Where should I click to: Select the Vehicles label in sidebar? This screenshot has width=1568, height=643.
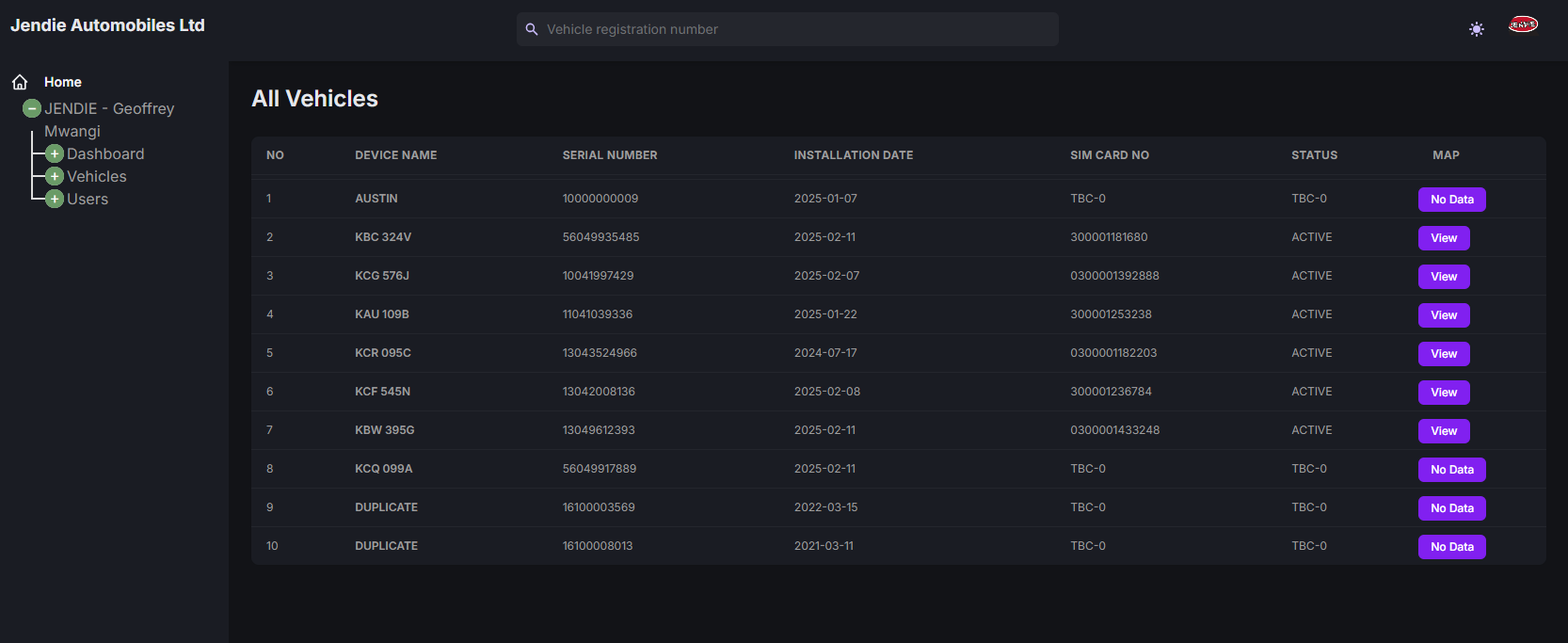pos(97,177)
